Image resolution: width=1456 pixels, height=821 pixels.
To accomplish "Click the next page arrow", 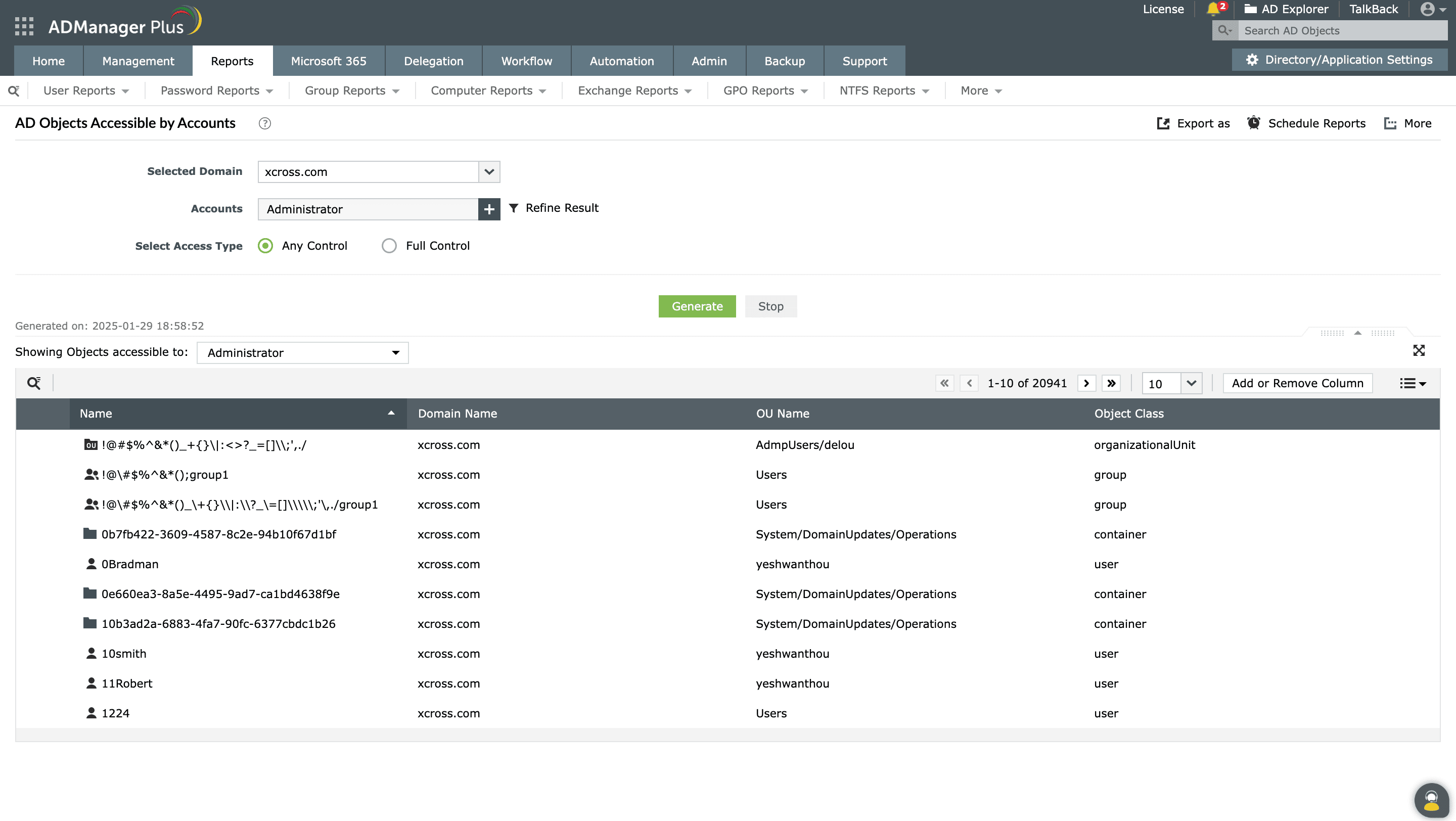I will 1086,383.
